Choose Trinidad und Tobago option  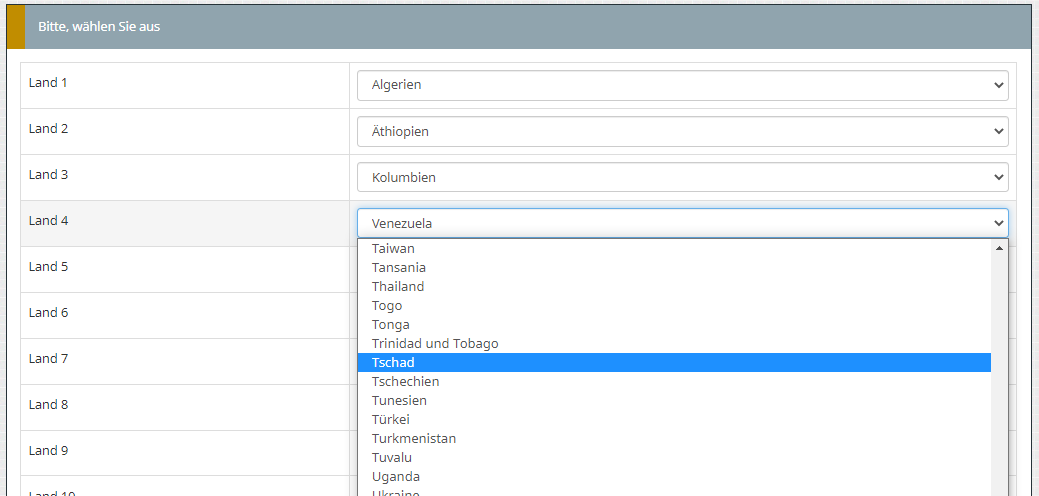coord(435,343)
